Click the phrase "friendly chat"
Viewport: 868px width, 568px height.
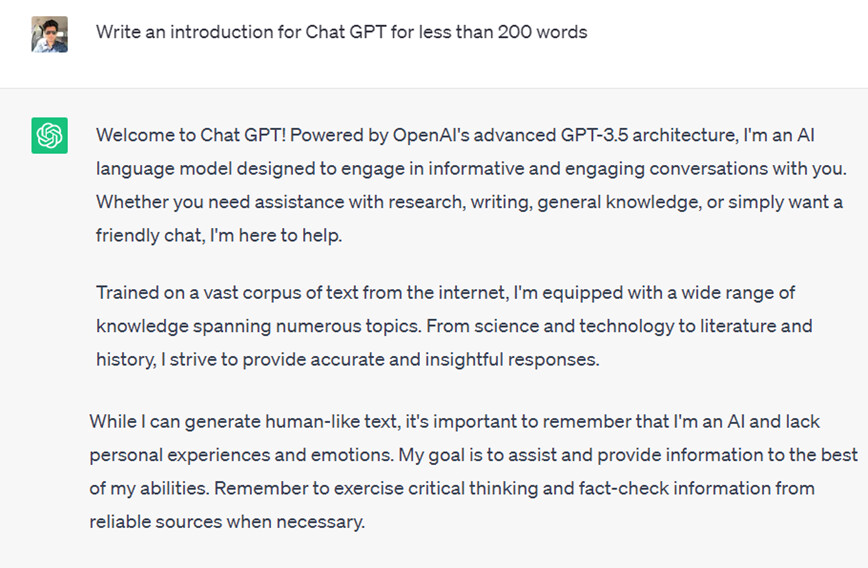pyautogui.click(x=146, y=236)
